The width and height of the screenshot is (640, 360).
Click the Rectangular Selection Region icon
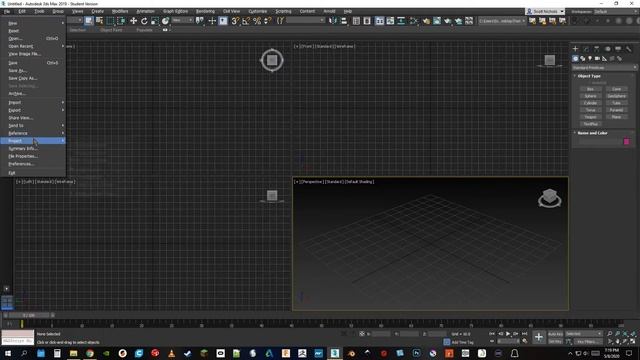(110, 21)
